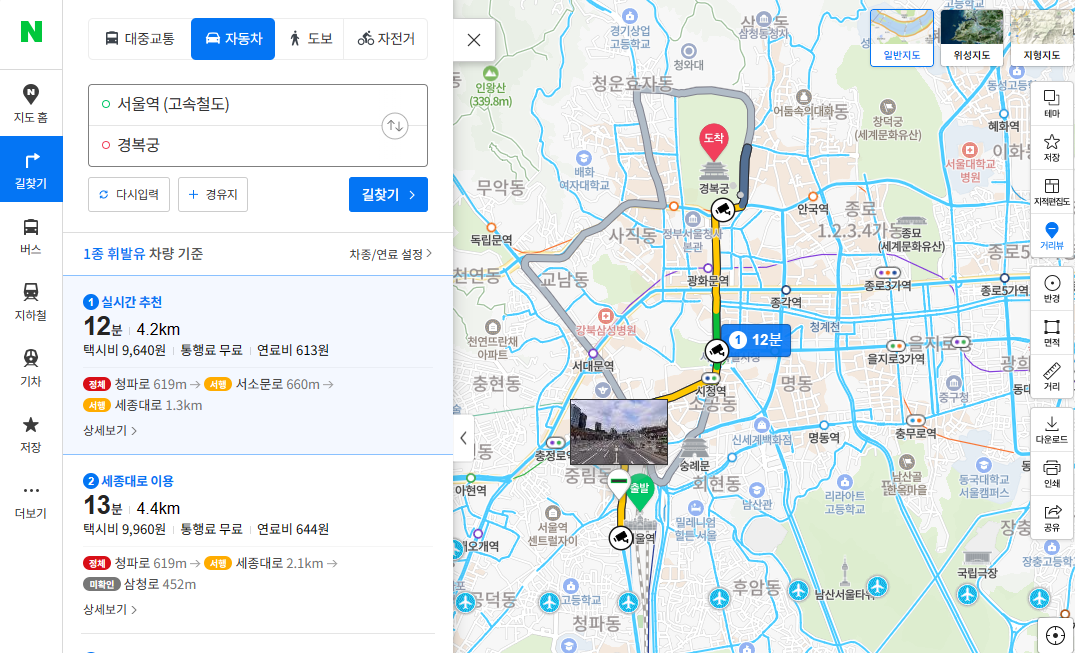
Task: Select the 지형지도 terrain map type
Action: click(x=1041, y=38)
